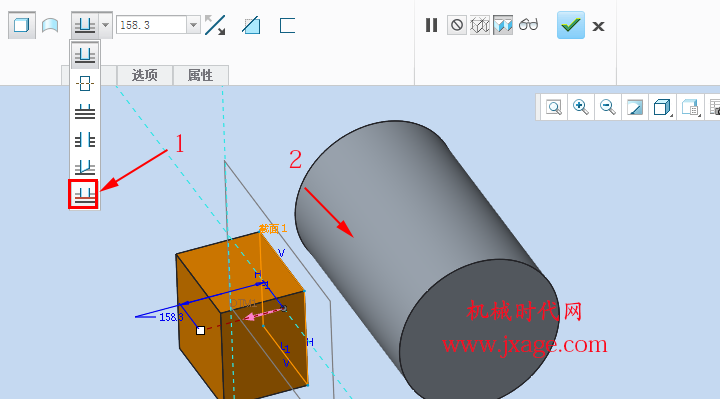Select the extrude as surface icon
The height and width of the screenshot is (399, 720).
[50, 25]
